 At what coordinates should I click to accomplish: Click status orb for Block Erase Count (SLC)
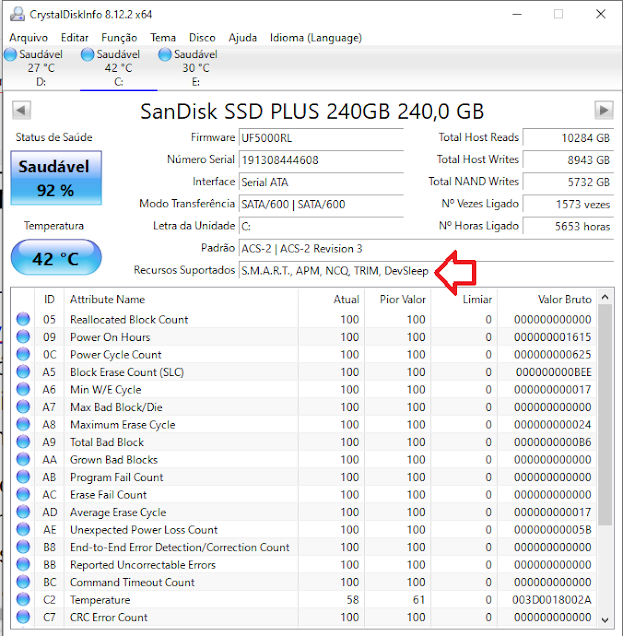[23, 372]
